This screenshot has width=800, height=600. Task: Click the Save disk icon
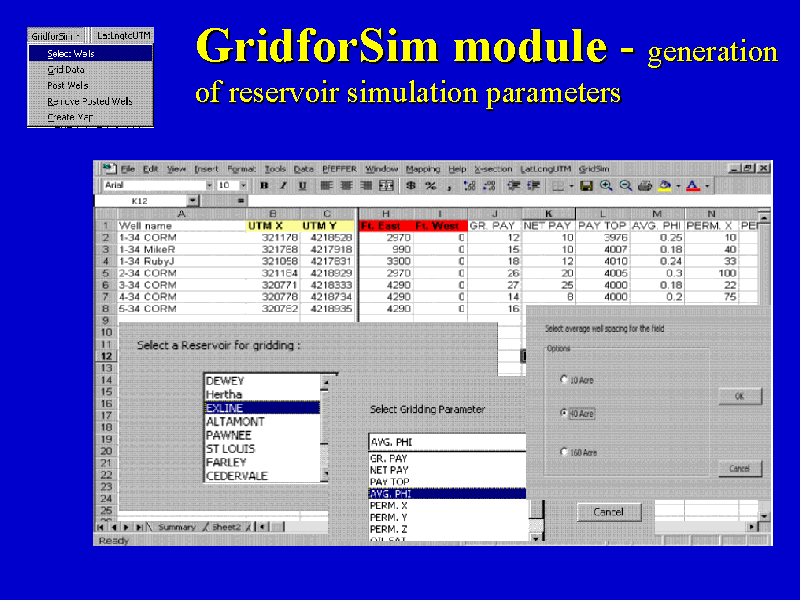coord(586,186)
